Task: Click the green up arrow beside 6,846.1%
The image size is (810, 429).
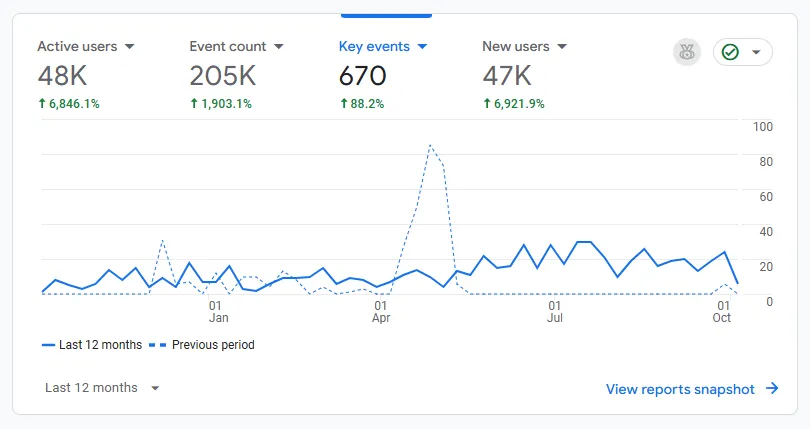Action: point(42,103)
